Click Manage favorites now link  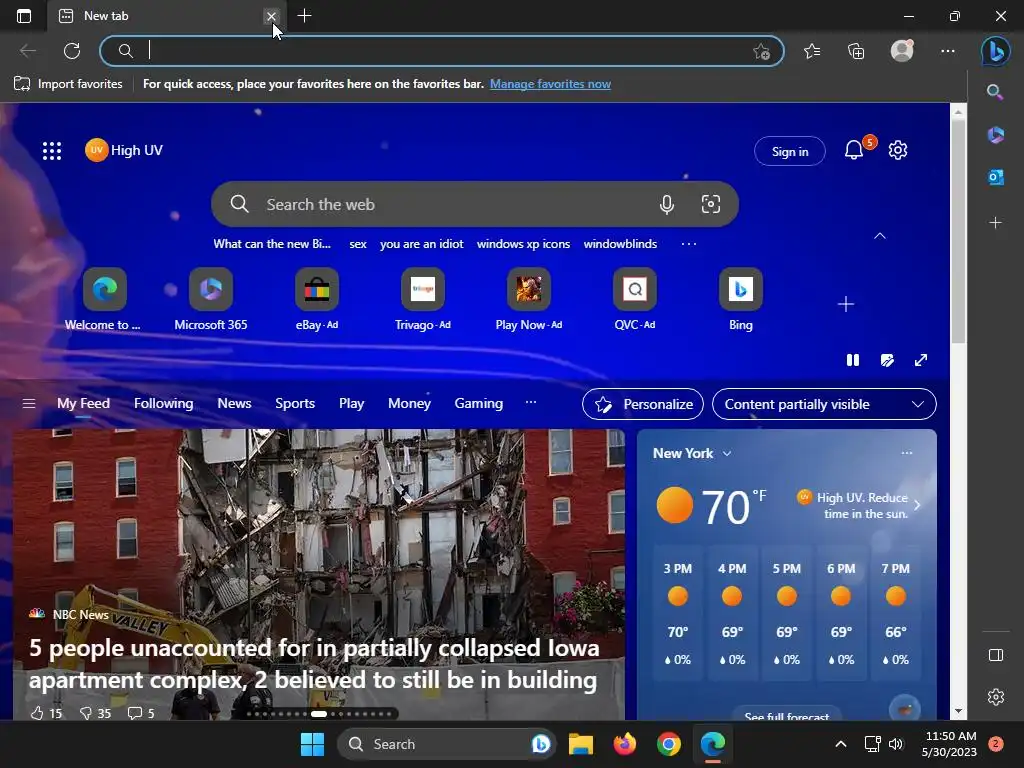[x=550, y=84]
